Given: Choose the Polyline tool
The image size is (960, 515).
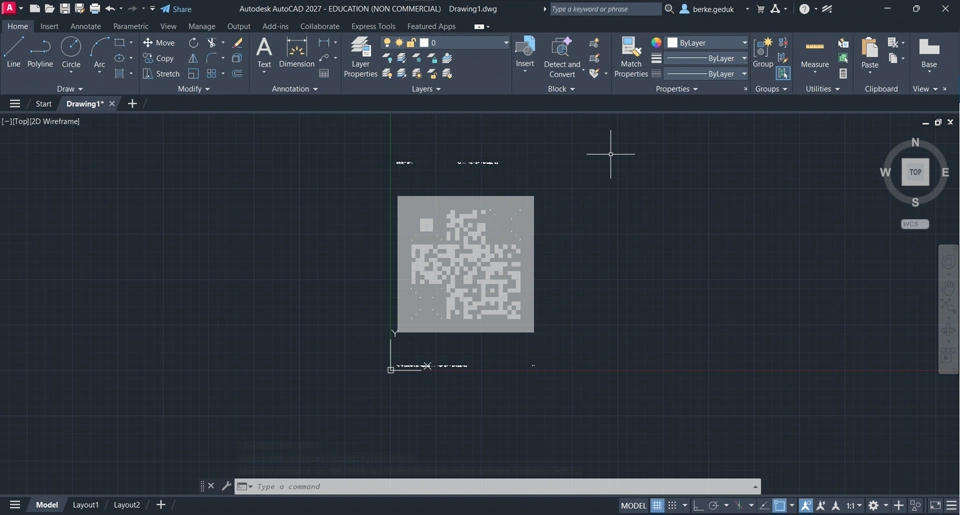Looking at the screenshot, I should pyautogui.click(x=40, y=52).
